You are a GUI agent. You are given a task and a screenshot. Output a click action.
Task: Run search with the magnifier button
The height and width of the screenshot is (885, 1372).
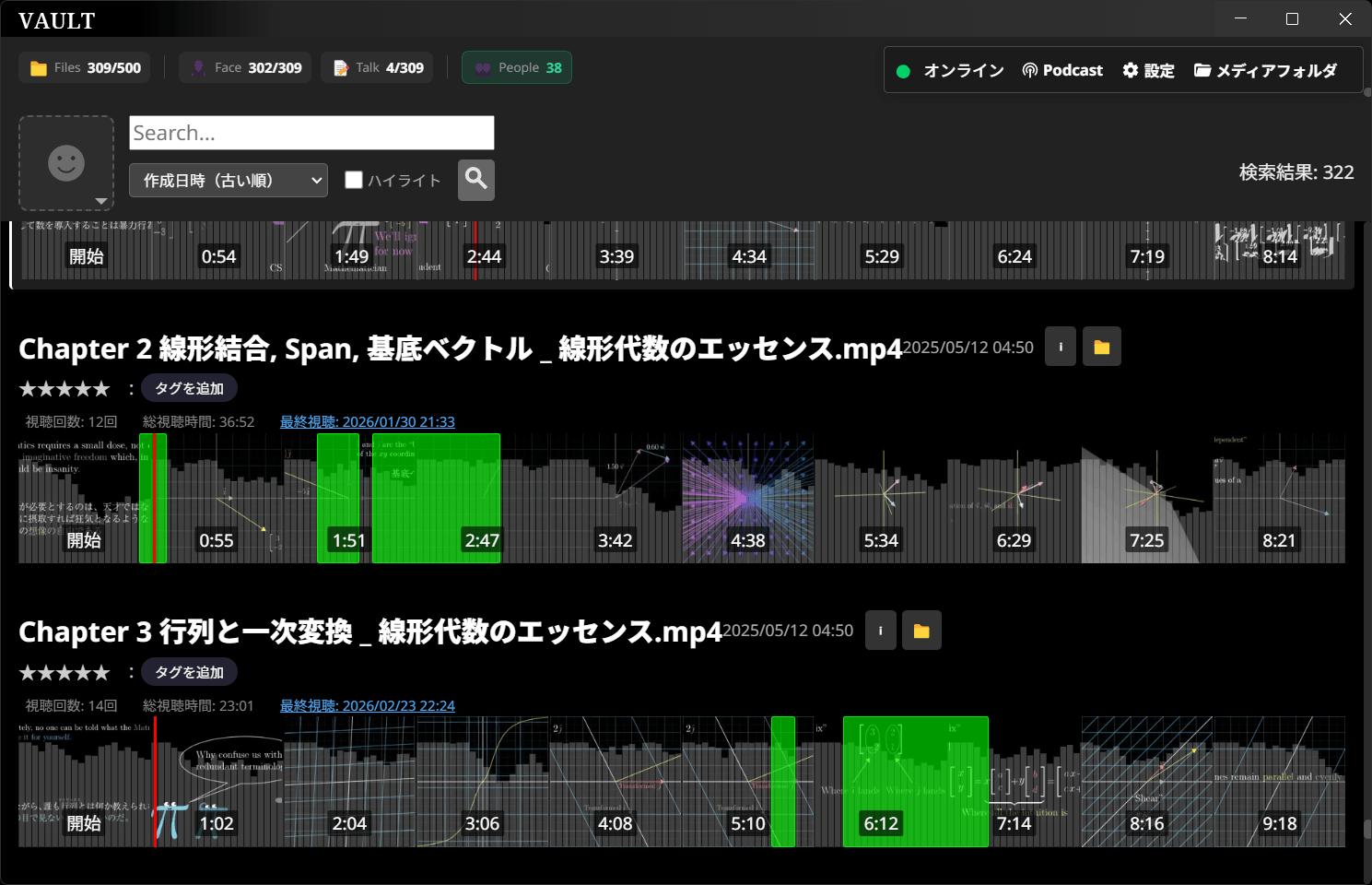click(476, 180)
